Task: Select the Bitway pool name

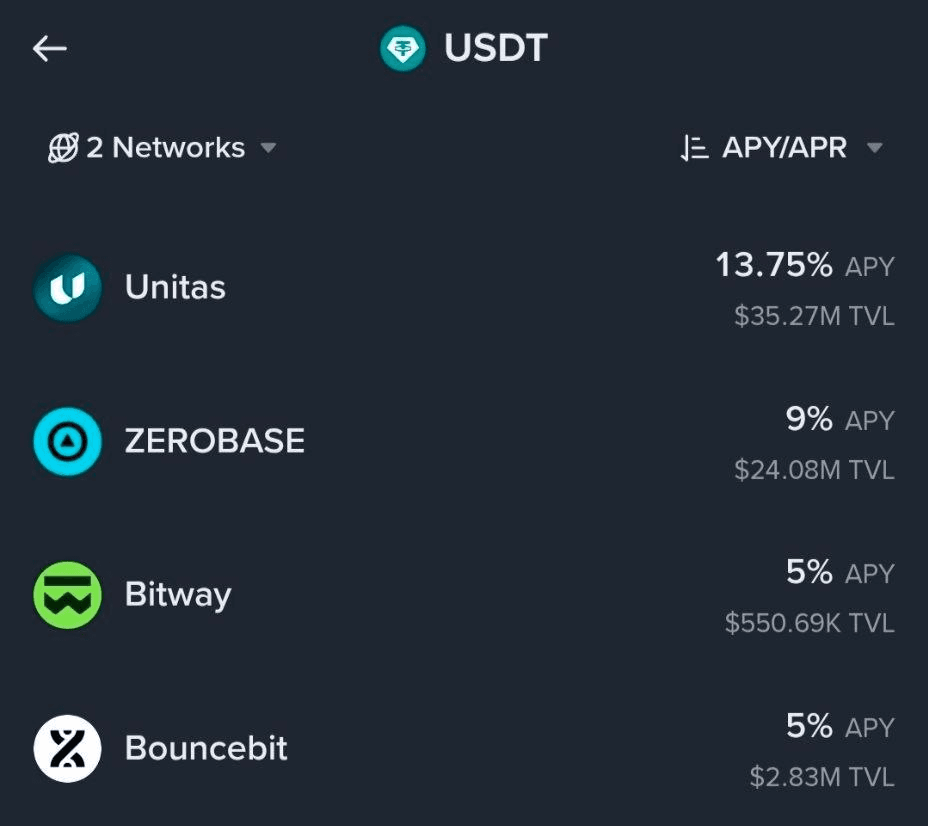Action: tap(178, 595)
